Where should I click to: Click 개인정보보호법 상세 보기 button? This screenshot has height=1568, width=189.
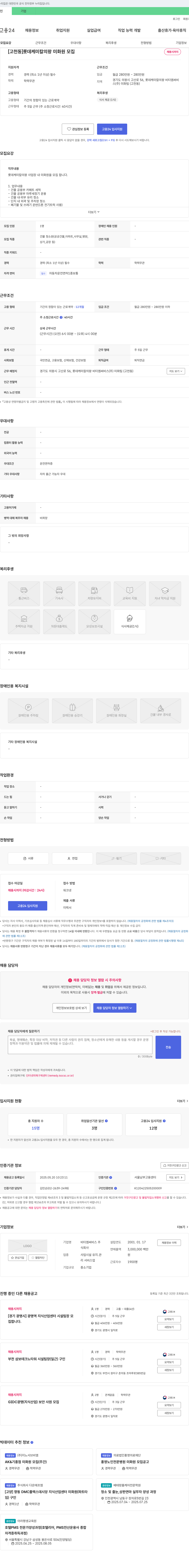click(71, 1008)
